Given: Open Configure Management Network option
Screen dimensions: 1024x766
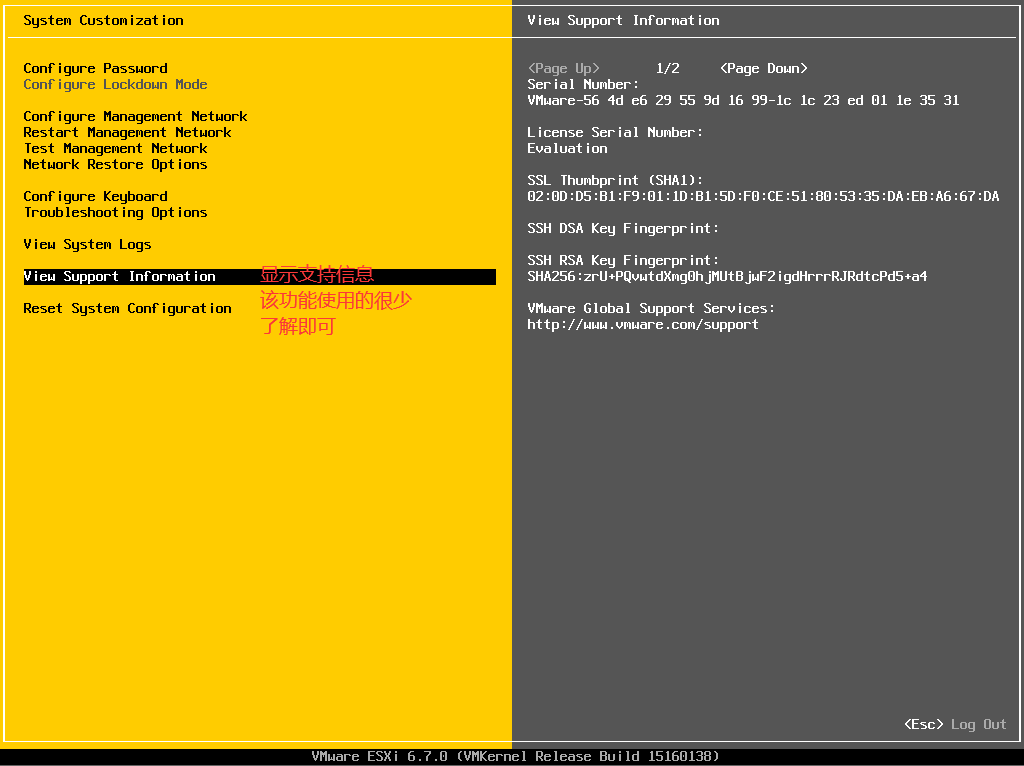Looking at the screenshot, I should (135, 117).
